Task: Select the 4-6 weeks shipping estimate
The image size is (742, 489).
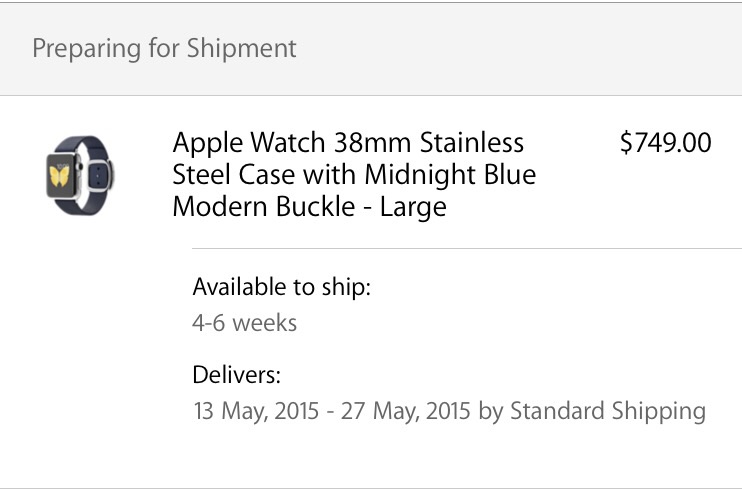Action: [x=245, y=323]
